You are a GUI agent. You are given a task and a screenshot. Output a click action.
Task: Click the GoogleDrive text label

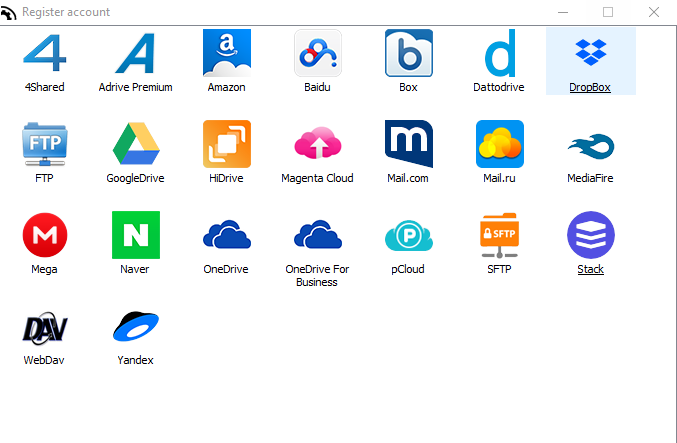[135, 178]
